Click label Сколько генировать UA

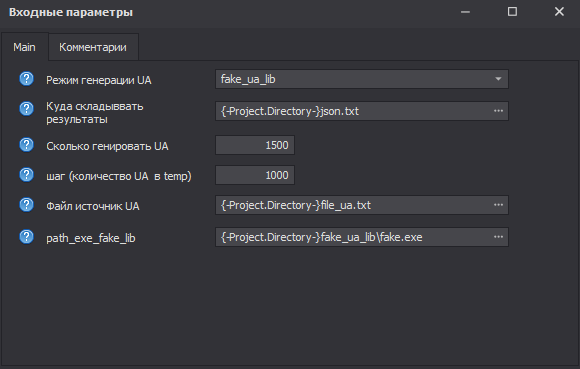(107, 146)
